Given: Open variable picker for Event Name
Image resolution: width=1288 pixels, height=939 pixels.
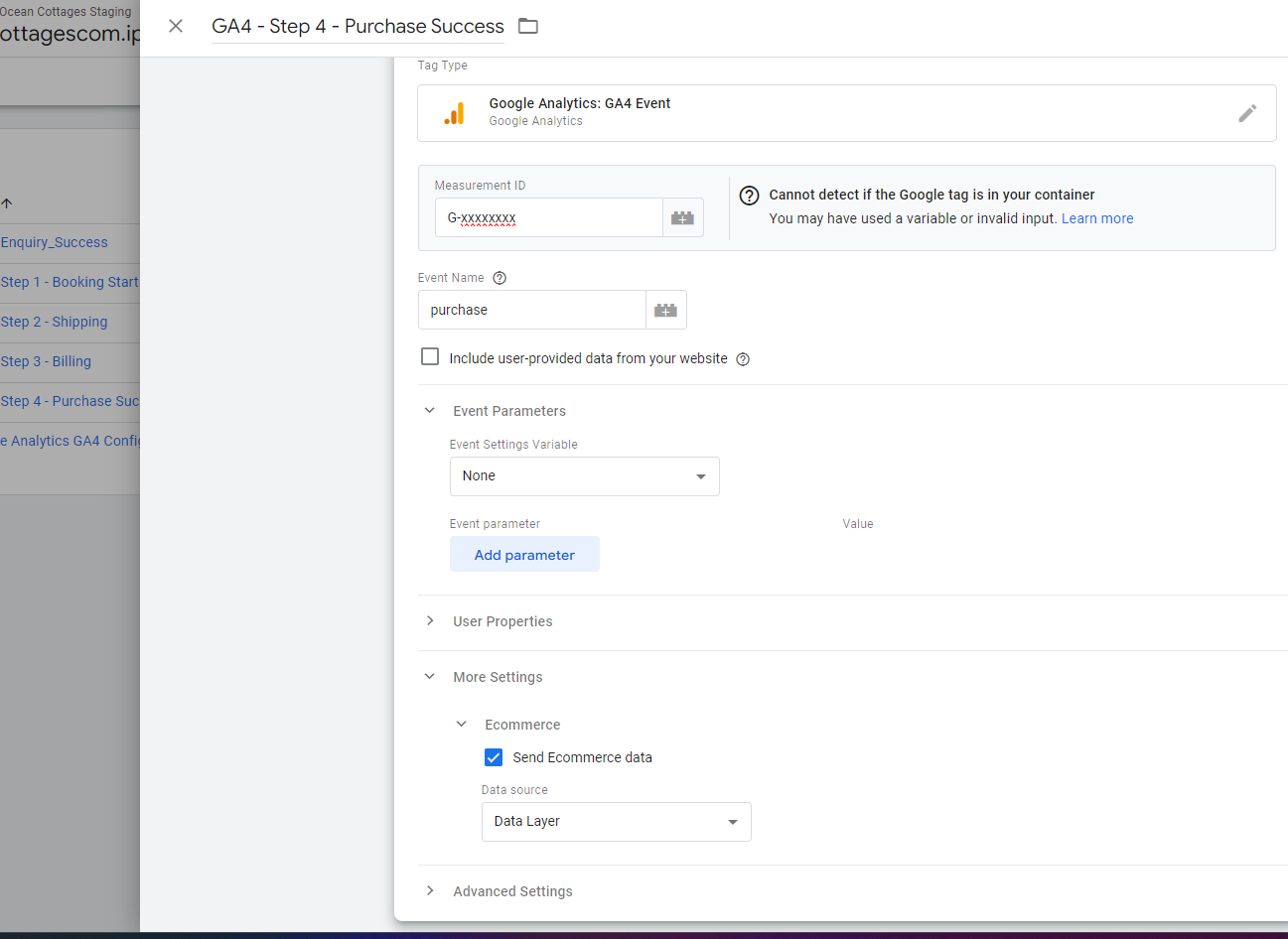Looking at the screenshot, I should point(665,310).
